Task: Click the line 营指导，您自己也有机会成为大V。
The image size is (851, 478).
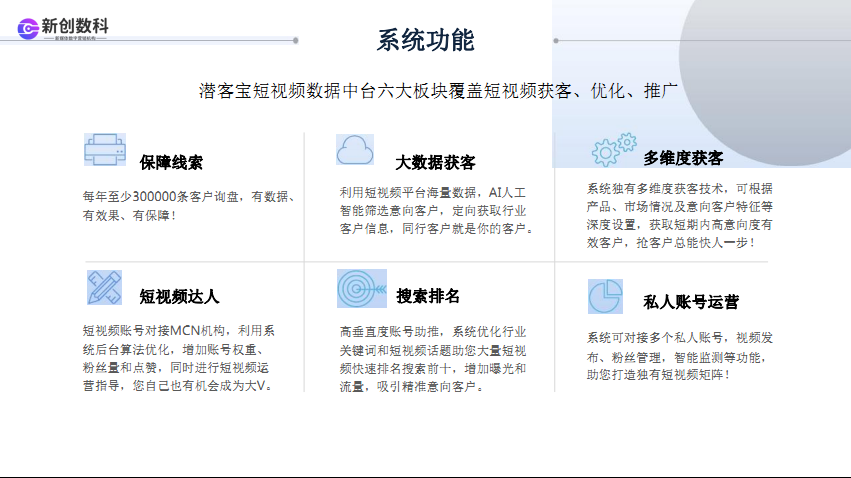Action: tap(178, 385)
